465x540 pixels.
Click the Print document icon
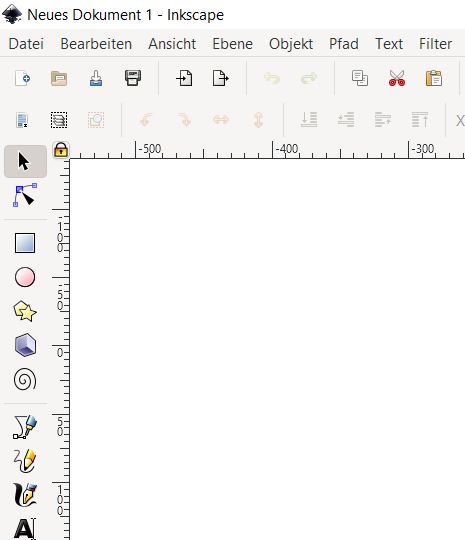133,78
